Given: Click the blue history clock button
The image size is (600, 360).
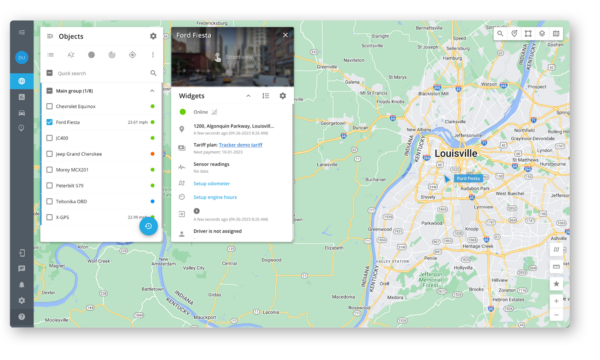Looking at the screenshot, I should (x=148, y=226).
